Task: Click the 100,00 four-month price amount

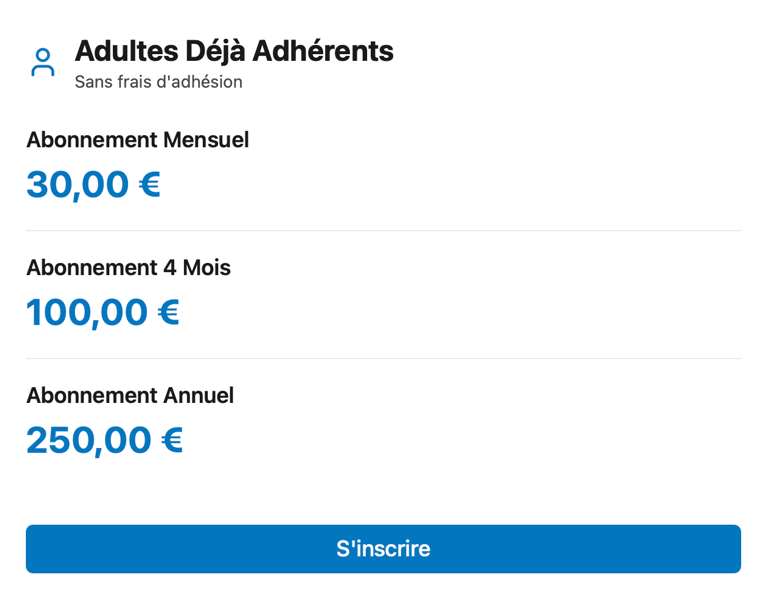Action: click(87, 313)
